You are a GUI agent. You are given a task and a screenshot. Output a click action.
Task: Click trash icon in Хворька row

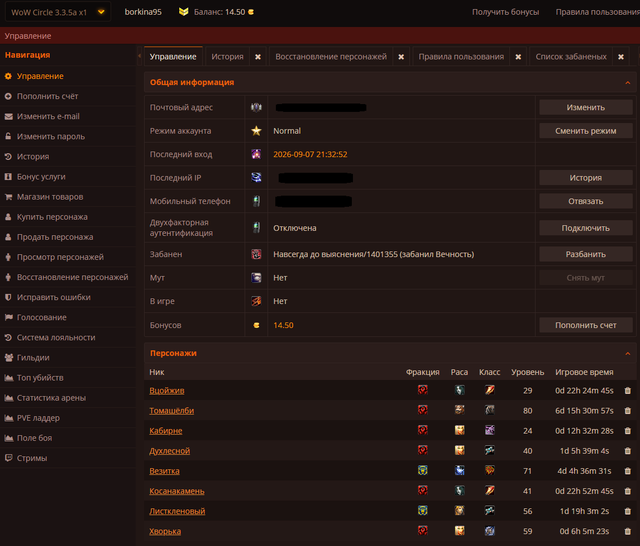point(628,531)
